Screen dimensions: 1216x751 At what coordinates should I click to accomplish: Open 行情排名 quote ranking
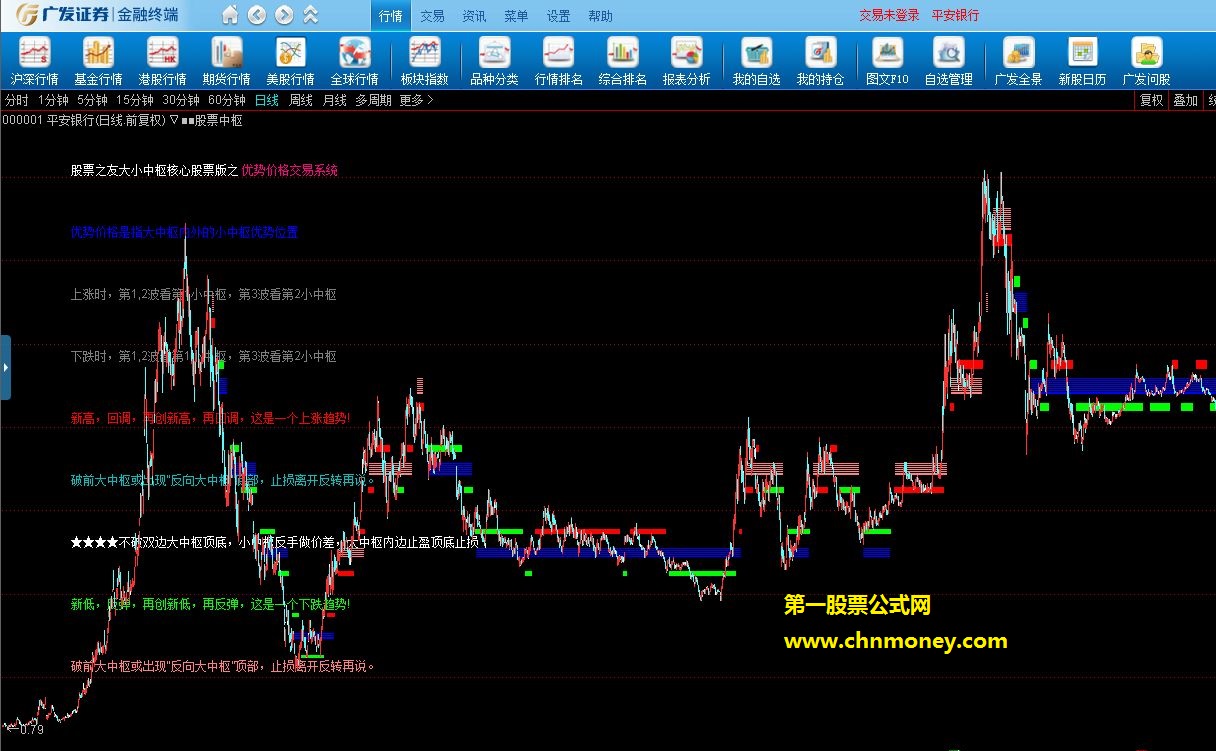pos(559,61)
